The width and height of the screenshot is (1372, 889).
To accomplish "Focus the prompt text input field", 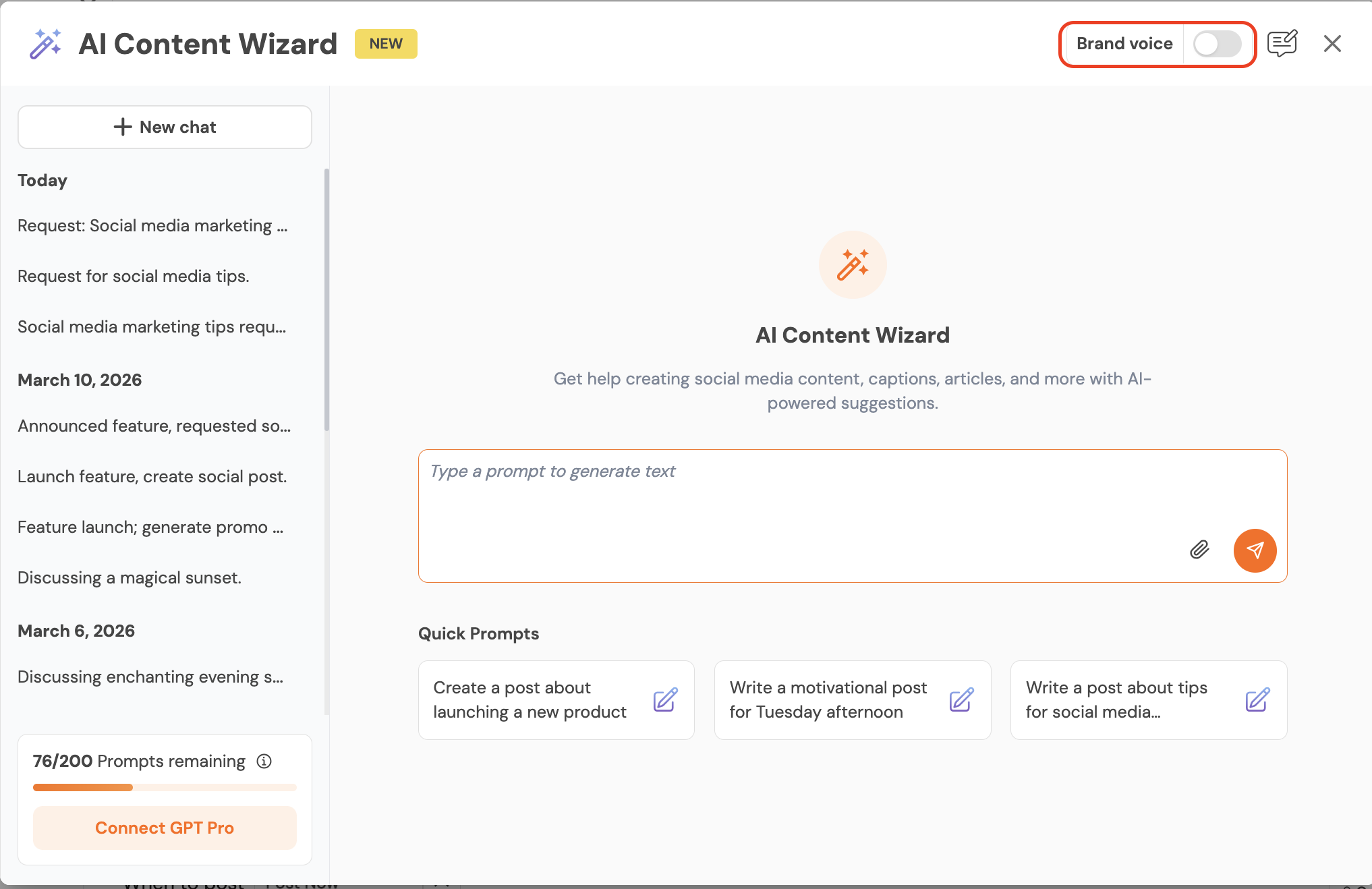I will [x=803, y=499].
